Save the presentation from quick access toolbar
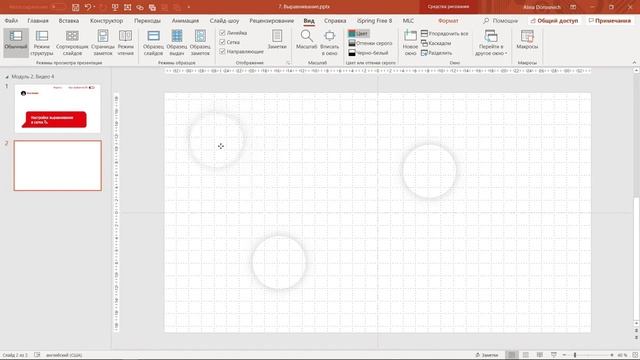Screen dimensions: 640x360 point(76,7)
